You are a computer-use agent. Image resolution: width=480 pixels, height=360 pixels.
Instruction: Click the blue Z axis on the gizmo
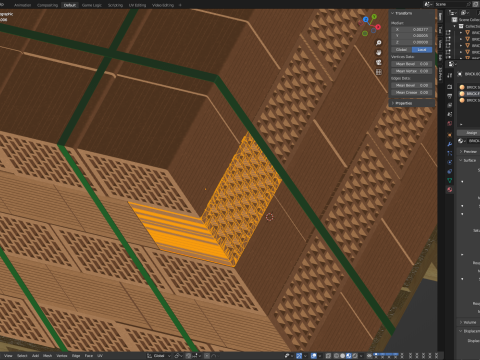click(x=366, y=20)
